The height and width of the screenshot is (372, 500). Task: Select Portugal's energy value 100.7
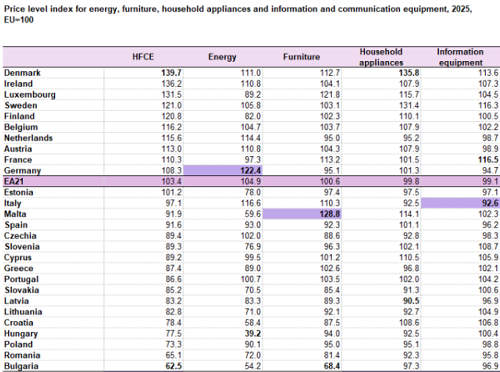pos(251,279)
